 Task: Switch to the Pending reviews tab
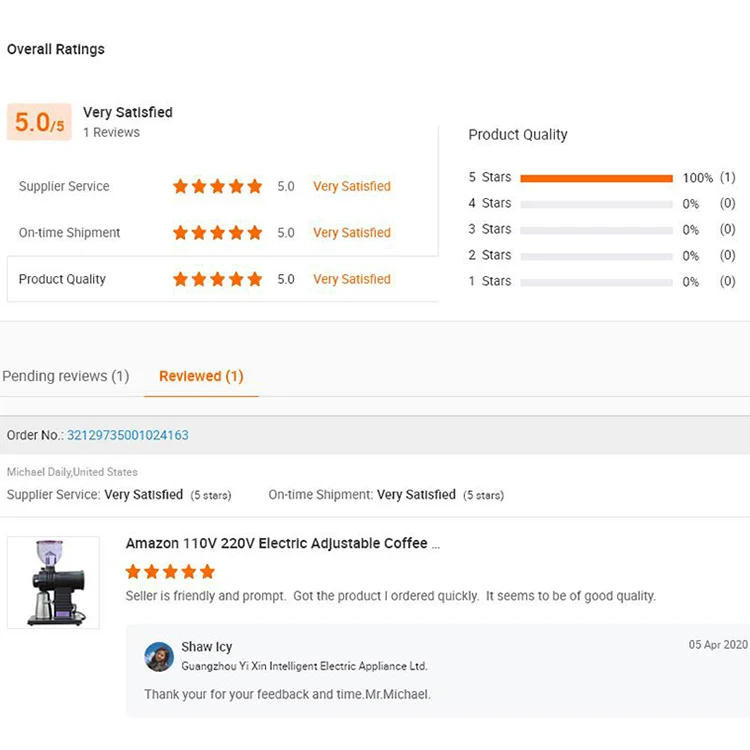(66, 376)
